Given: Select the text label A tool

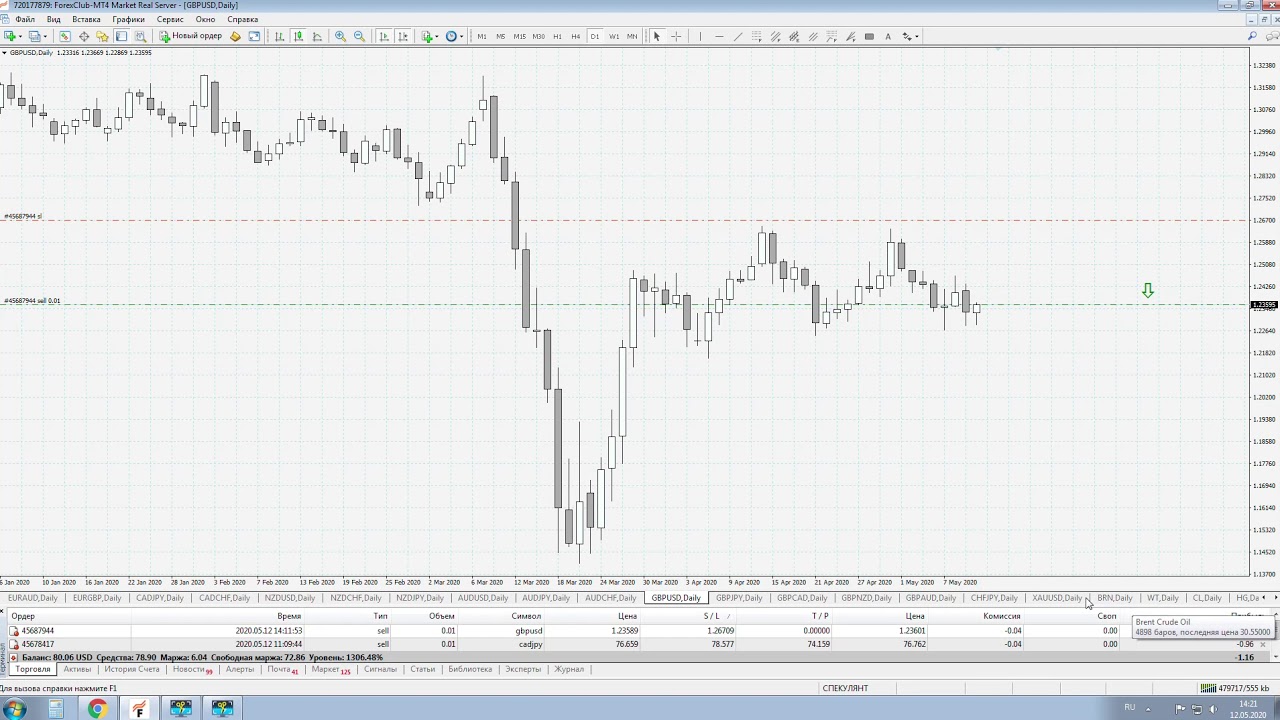Looking at the screenshot, I should click(888, 36).
